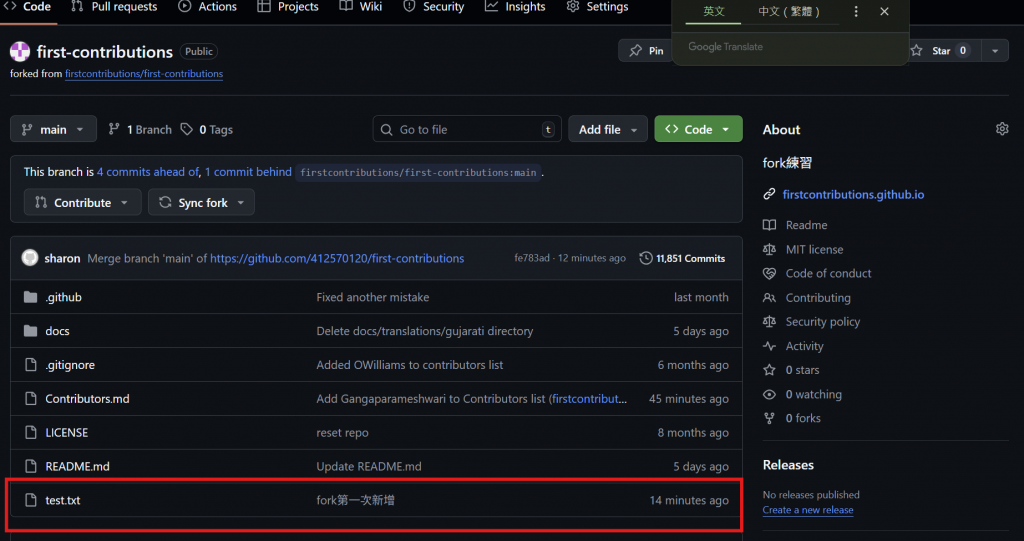
Task: Open the main branch selector dropdown
Action: pos(53,129)
